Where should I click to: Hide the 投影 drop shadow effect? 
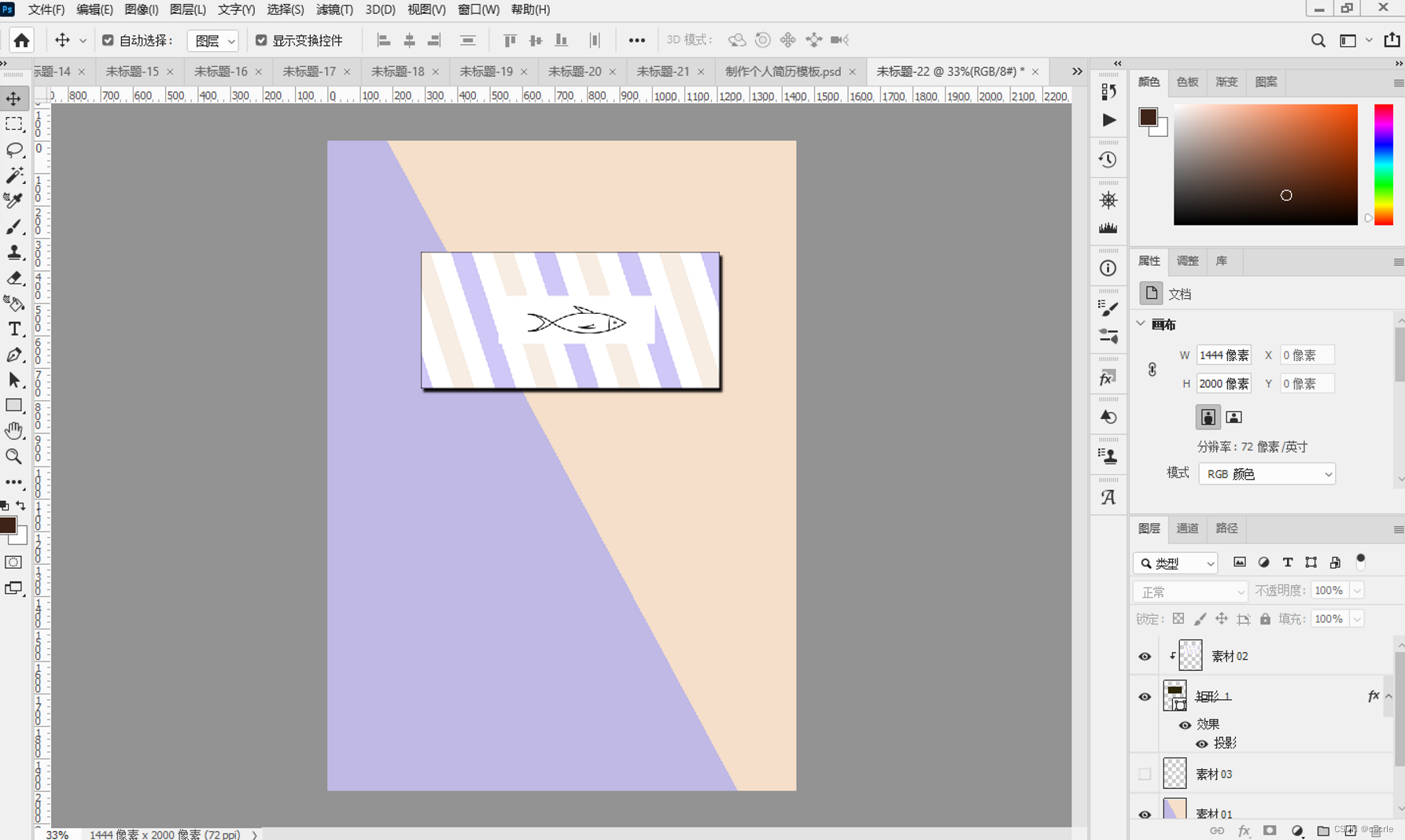click(x=1201, y=743)
